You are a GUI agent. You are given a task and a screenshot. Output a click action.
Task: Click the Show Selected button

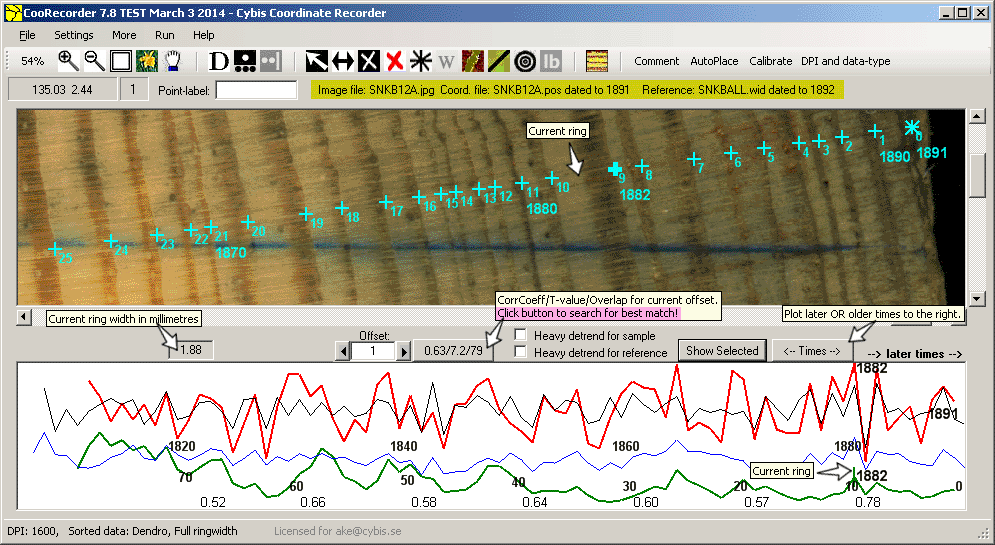pos(722,351)
